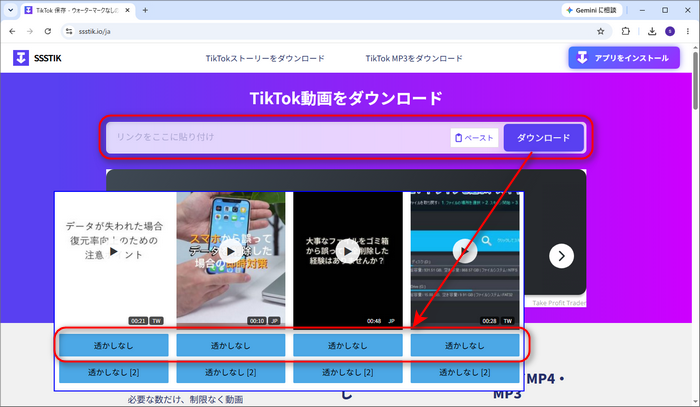This screenshot has height=407, width=700.
Task: Click the TikTok動画をダウンロード heading
Action: 346,98
